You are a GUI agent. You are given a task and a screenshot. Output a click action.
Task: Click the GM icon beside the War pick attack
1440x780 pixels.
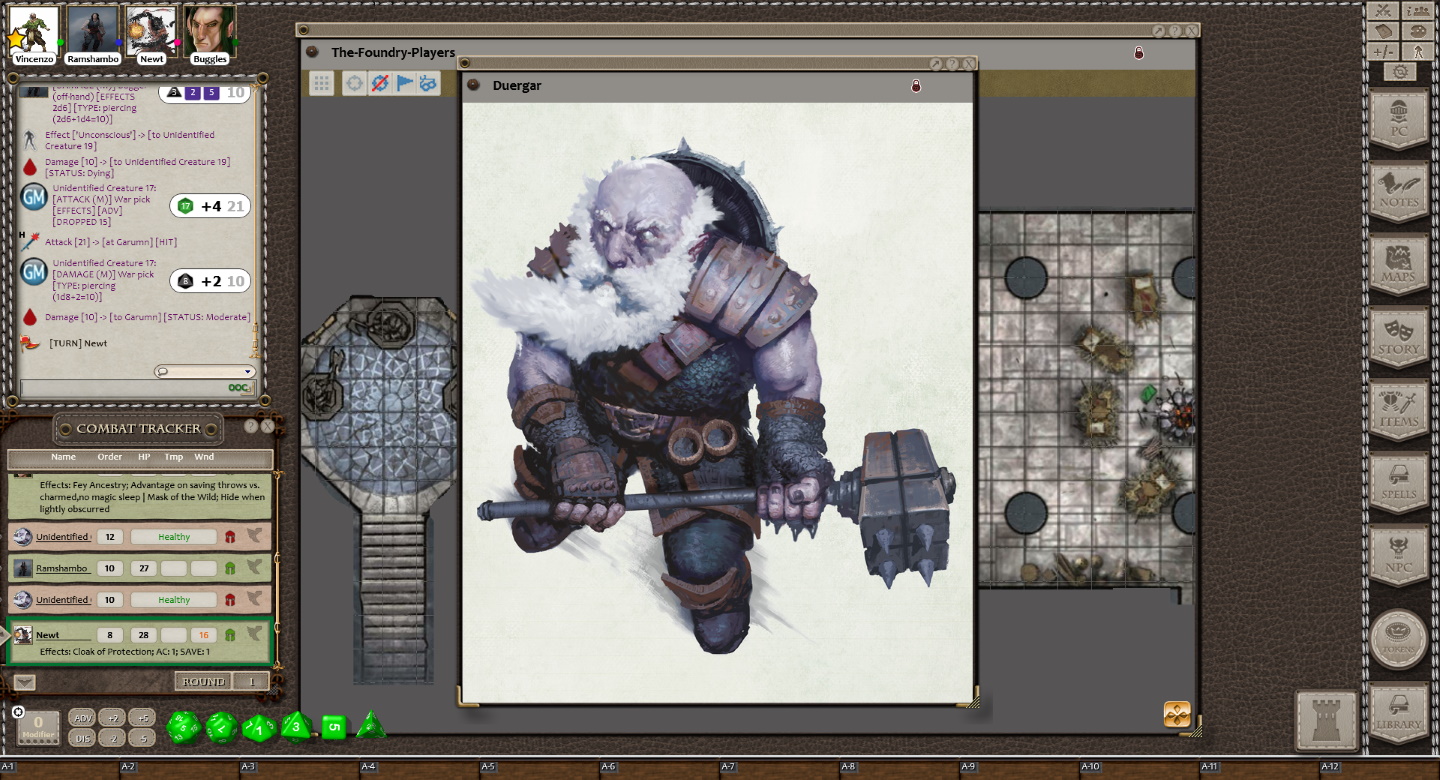34,197
